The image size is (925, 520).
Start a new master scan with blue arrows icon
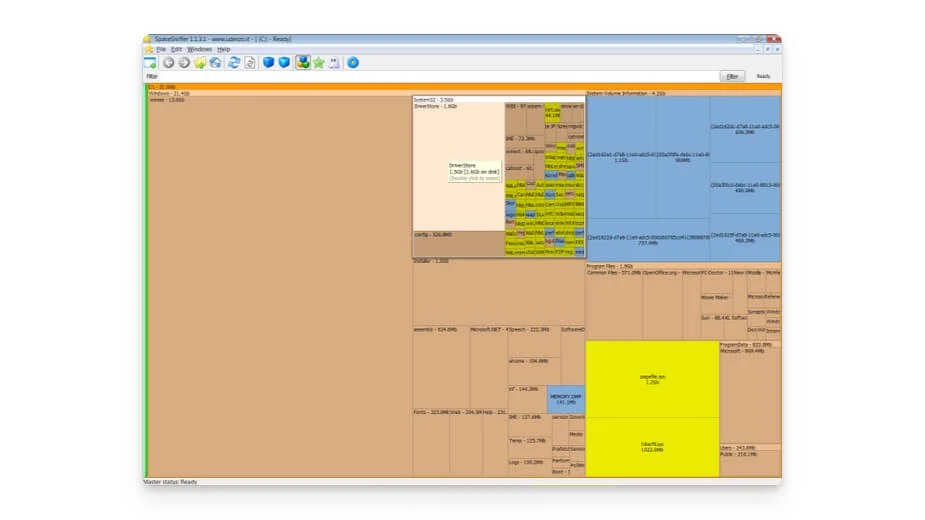[234, 63]
